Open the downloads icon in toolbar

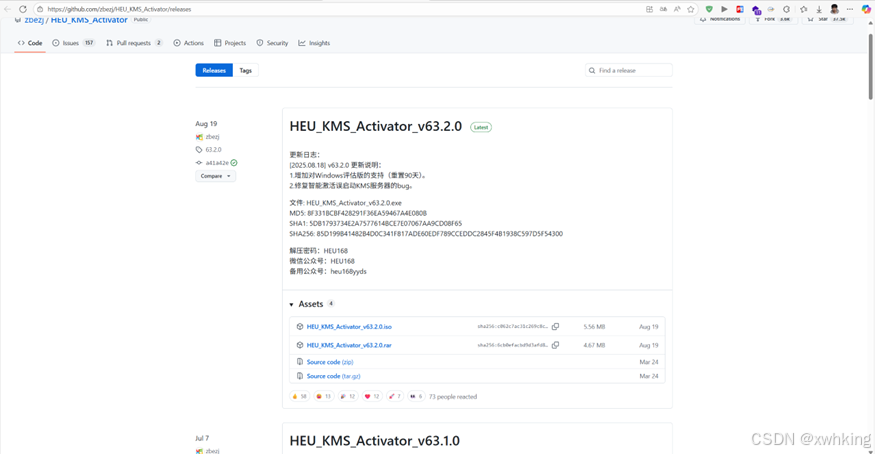819,9
